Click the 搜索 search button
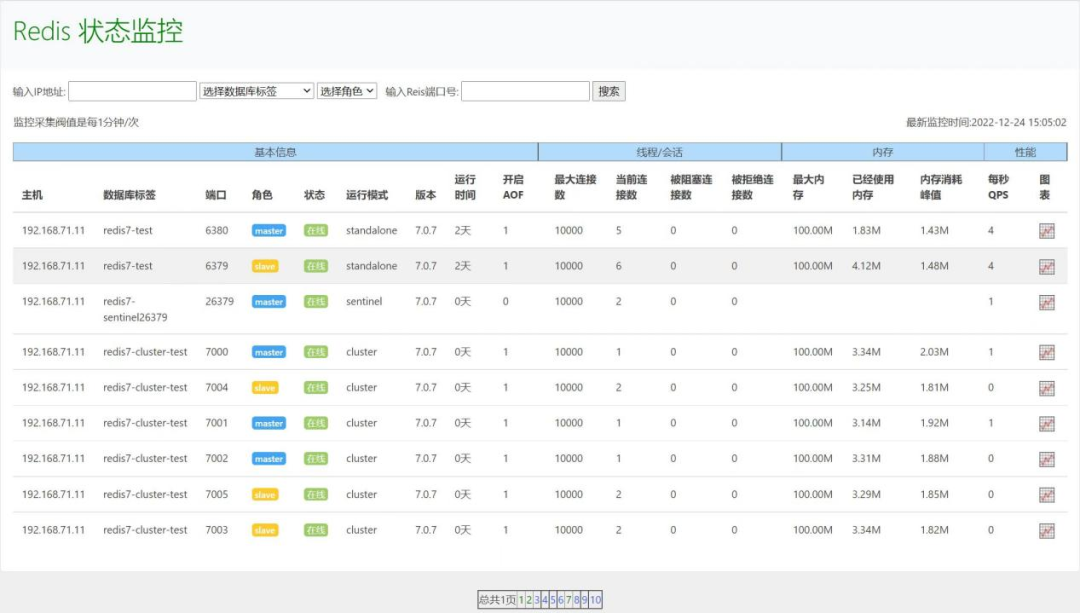This screenshot has width=1080, height=613. (608, 90)
